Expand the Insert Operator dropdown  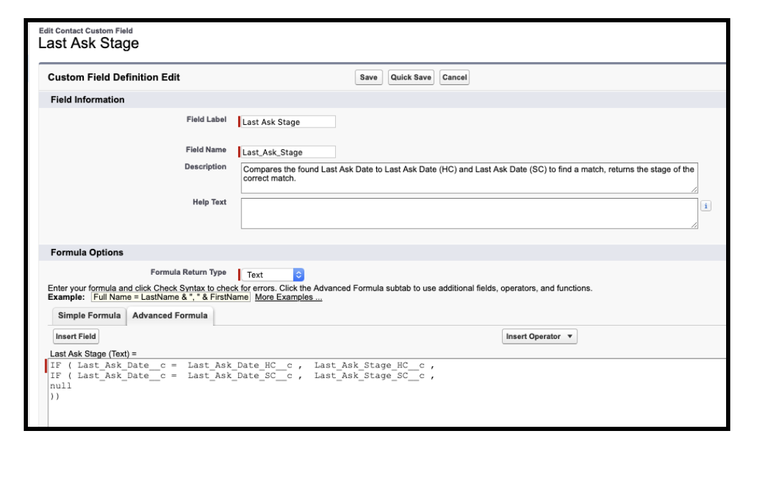(x=539, y=336)
